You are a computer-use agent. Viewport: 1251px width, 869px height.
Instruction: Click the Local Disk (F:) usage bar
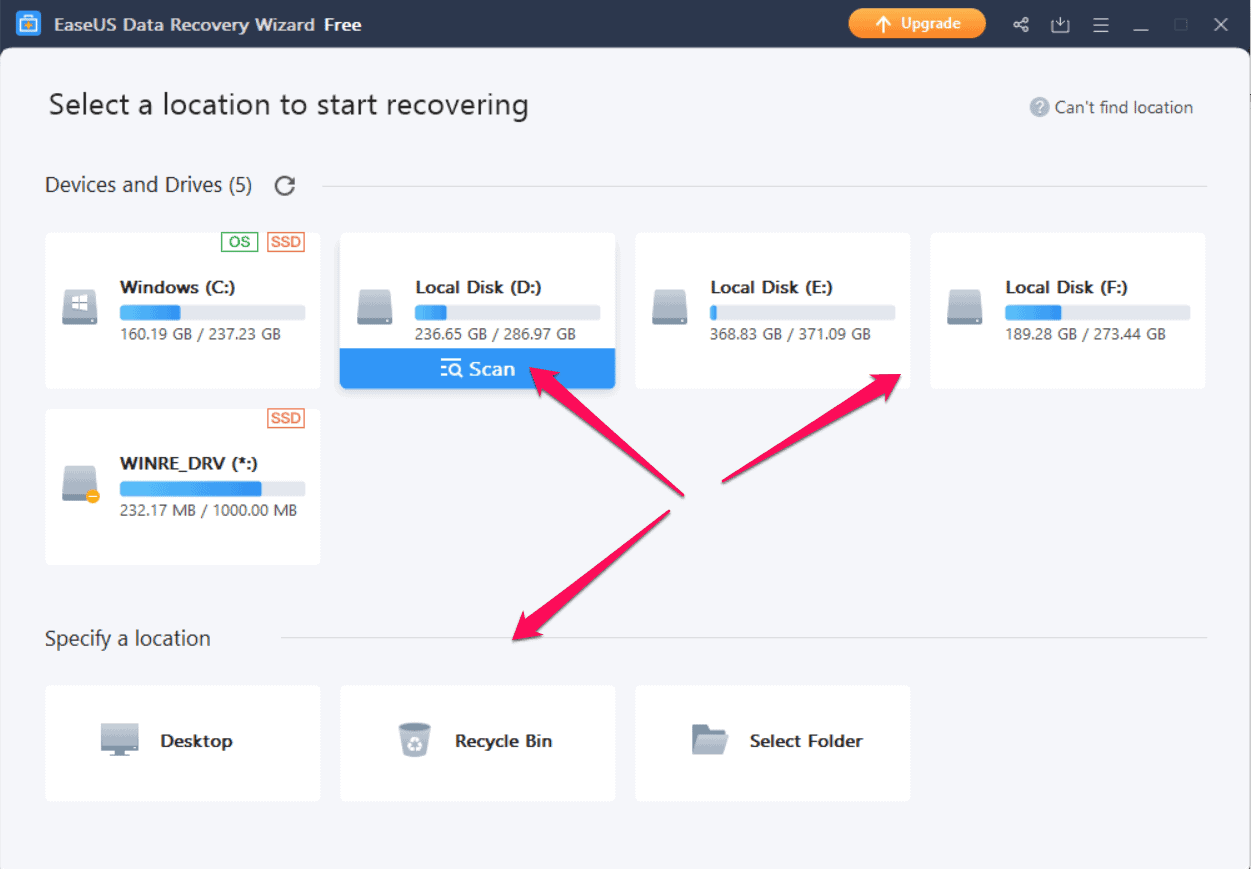(x=1098, y=313)
